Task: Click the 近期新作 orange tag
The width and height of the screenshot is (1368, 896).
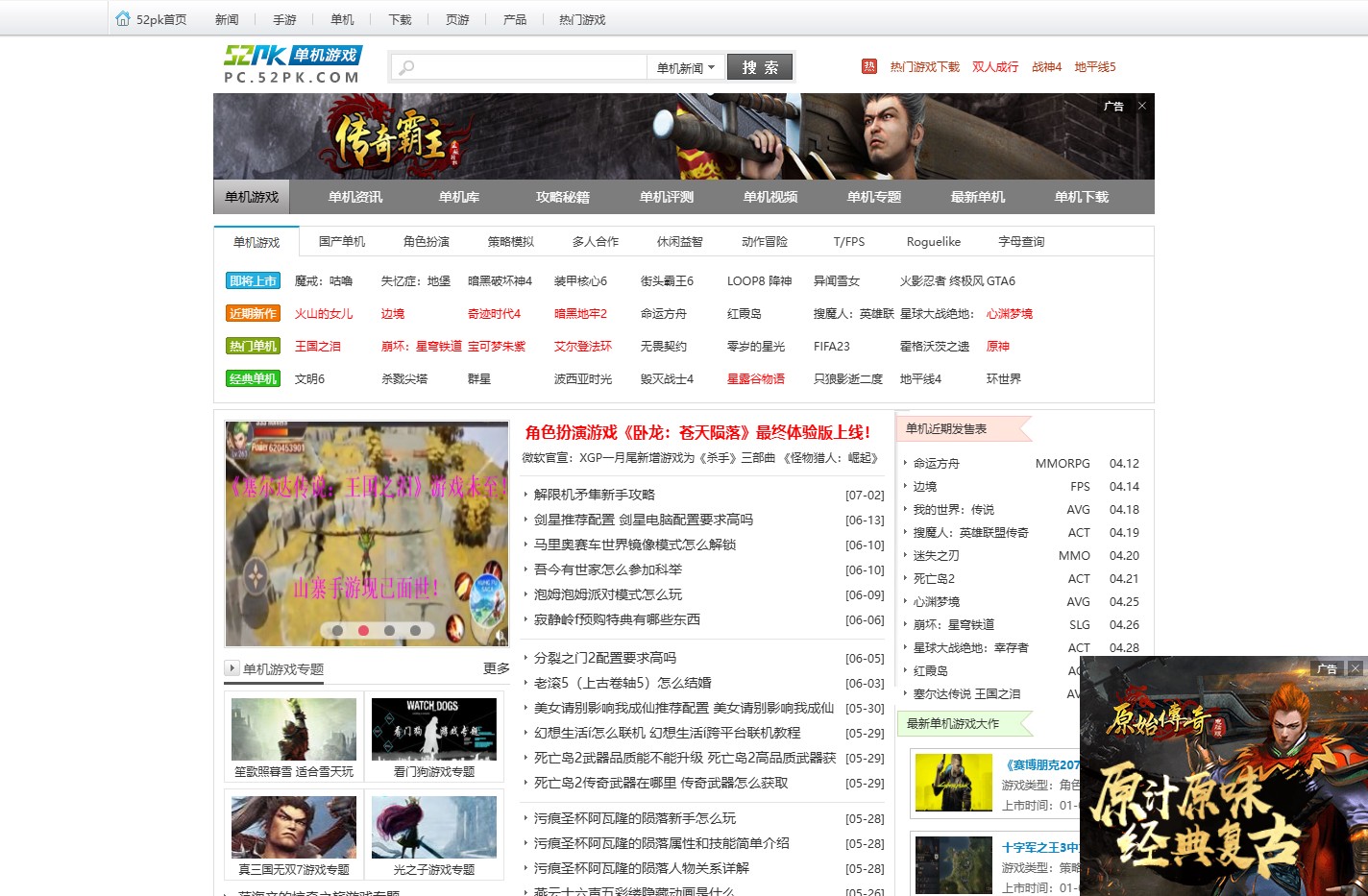Action: tap(254, 314)
